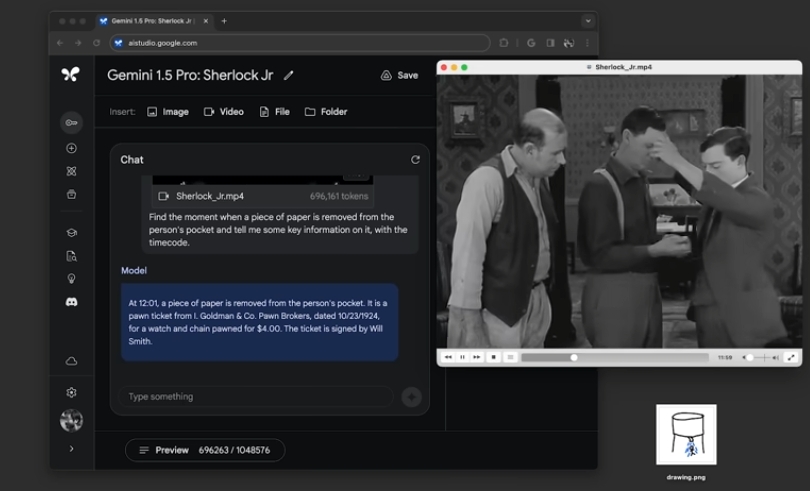Click the Save button
Screen dimensions: 810x491
point(399,75)
